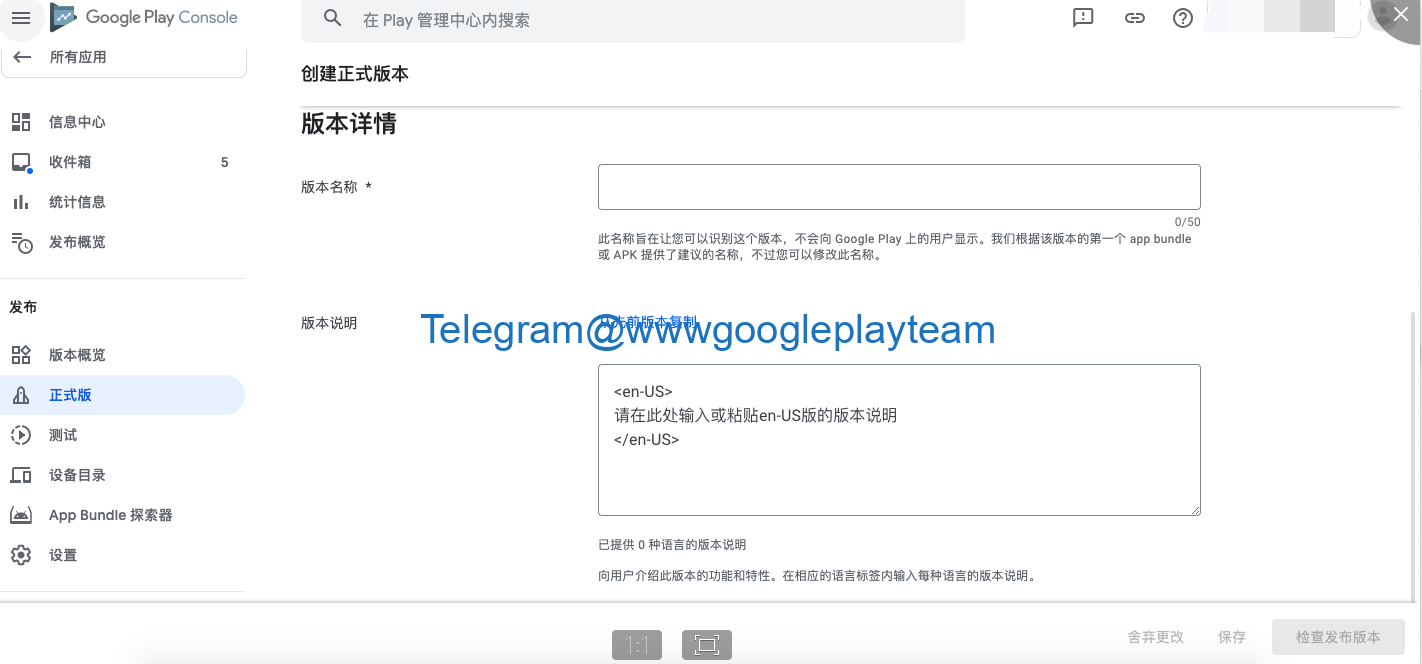Screen dimensions: 1422x664
Task: Click the Google Play Console logo
Action: [145, 18]
